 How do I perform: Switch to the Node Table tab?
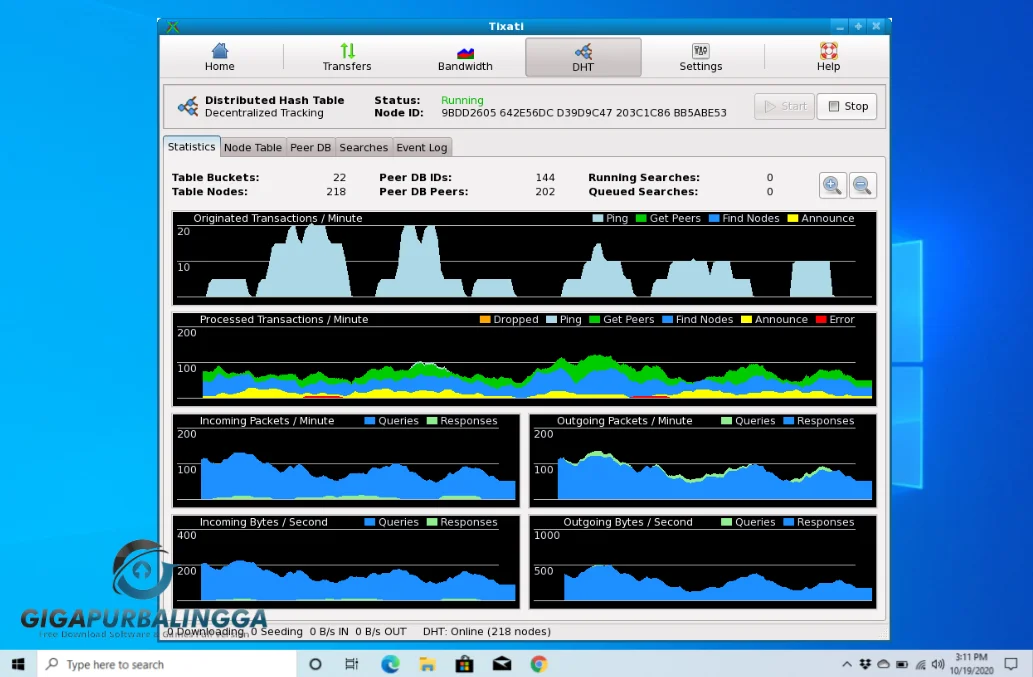tap(252, 146)
